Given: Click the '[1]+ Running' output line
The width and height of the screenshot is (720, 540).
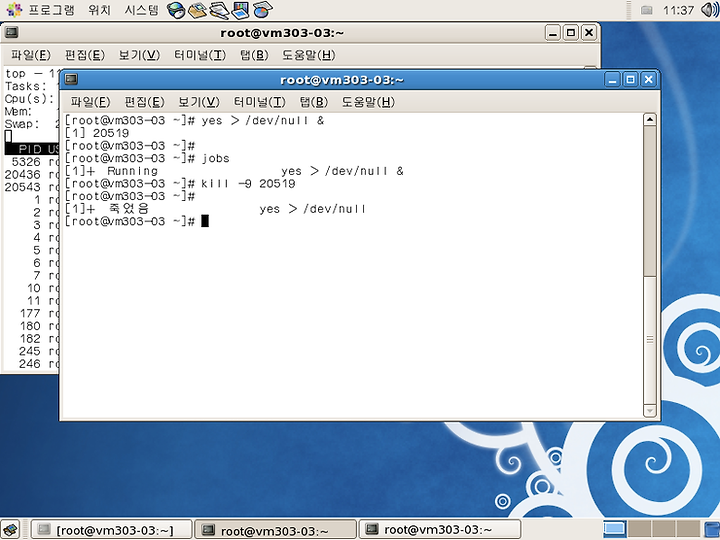Looking at the screenshot, I should [x=234, y=171].
